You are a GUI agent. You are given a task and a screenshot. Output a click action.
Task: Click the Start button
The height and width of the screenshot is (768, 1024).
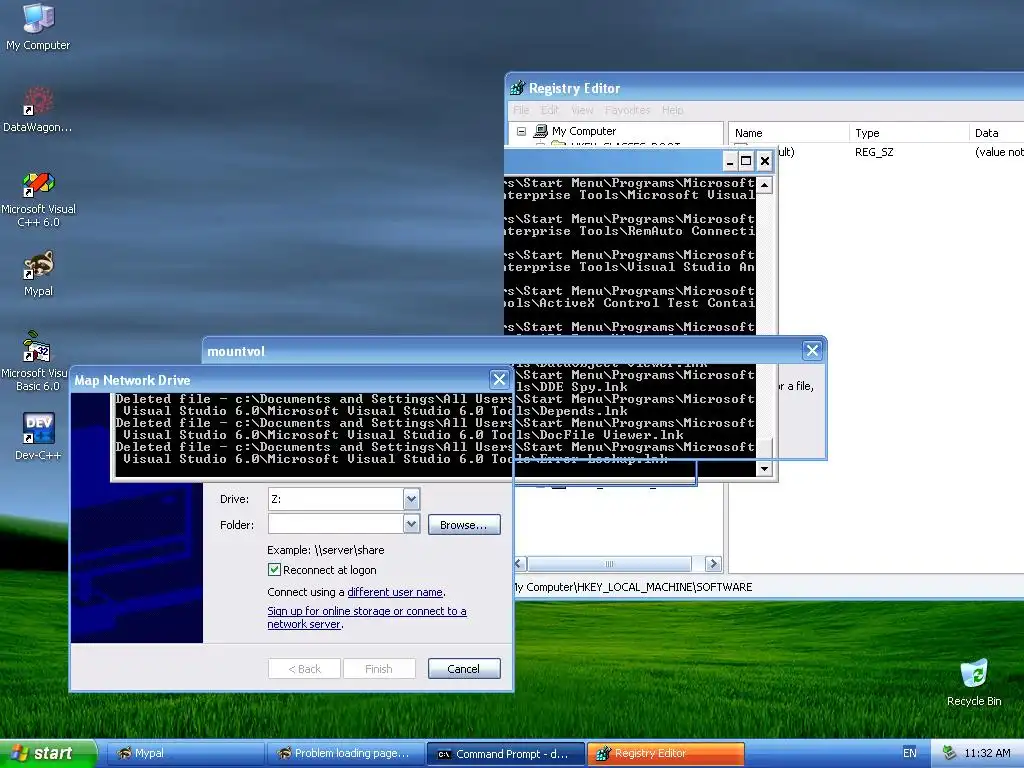point(47,753)
